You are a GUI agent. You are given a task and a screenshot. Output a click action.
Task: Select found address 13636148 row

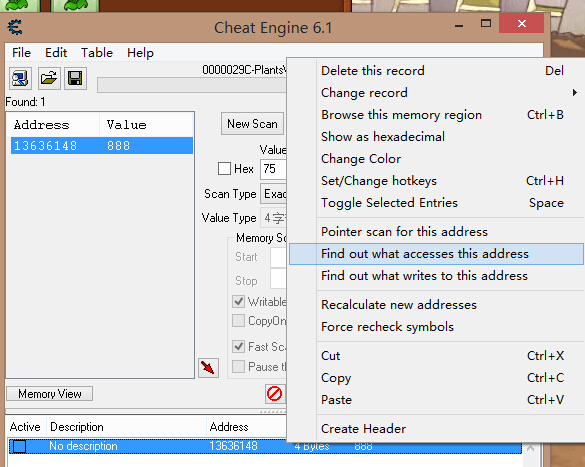coord(102,145)
